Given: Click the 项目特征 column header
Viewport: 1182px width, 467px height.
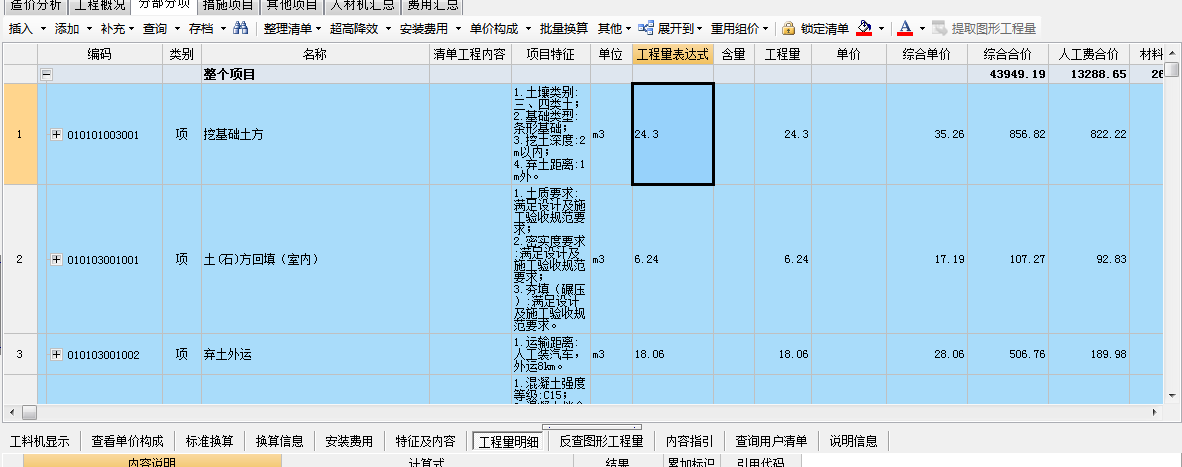Looking at the screenshot, I should (550, 54).
